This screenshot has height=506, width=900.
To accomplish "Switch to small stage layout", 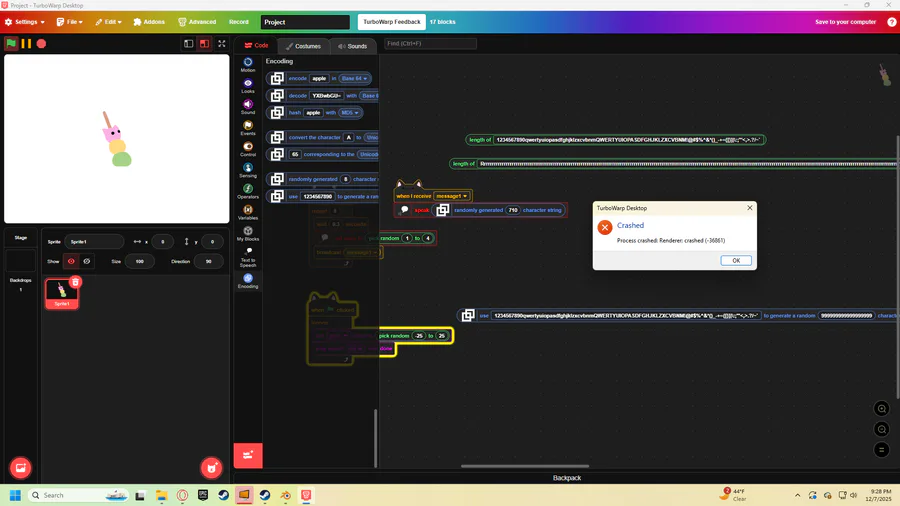I will pos(188,44).
